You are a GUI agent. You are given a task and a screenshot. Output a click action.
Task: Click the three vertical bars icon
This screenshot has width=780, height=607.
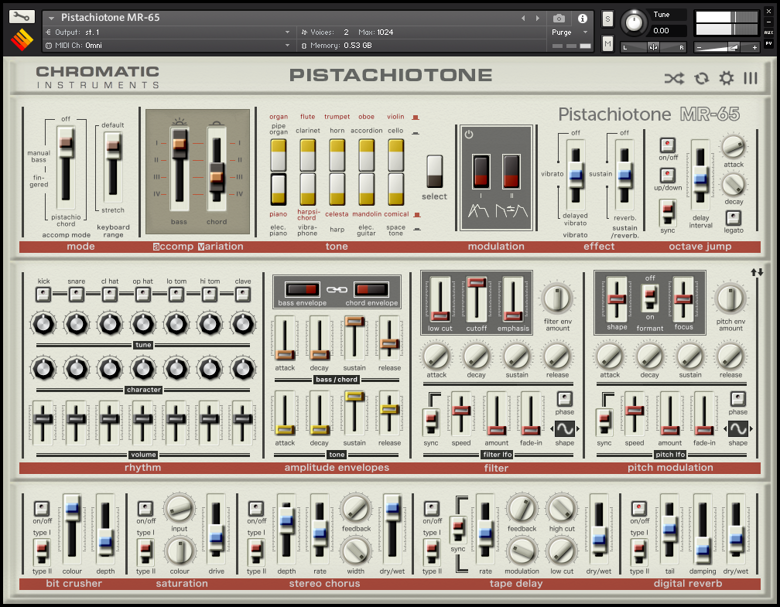click(x=750, y=78)
